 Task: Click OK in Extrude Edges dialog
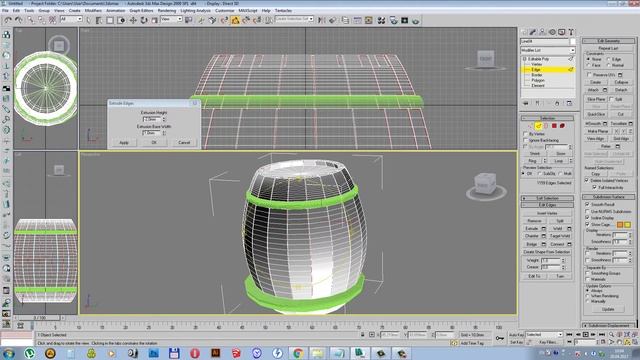(154, 142)
